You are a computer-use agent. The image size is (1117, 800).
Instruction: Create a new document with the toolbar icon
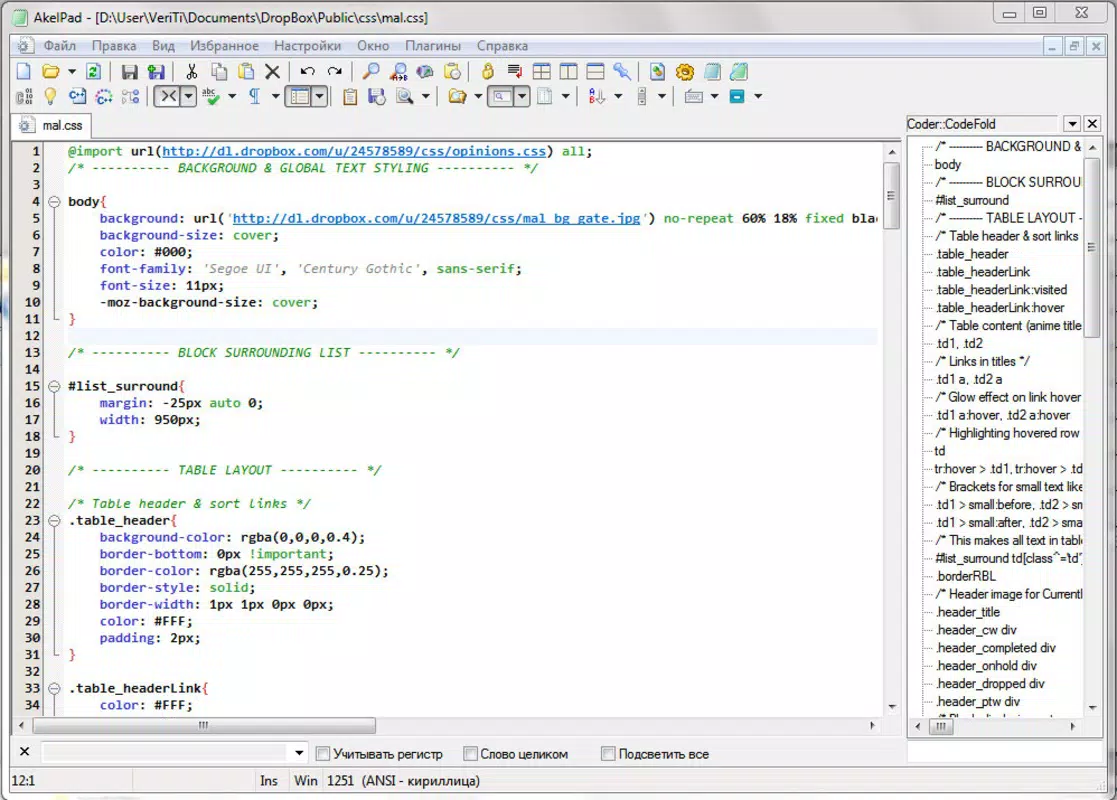tap(24, 72)
